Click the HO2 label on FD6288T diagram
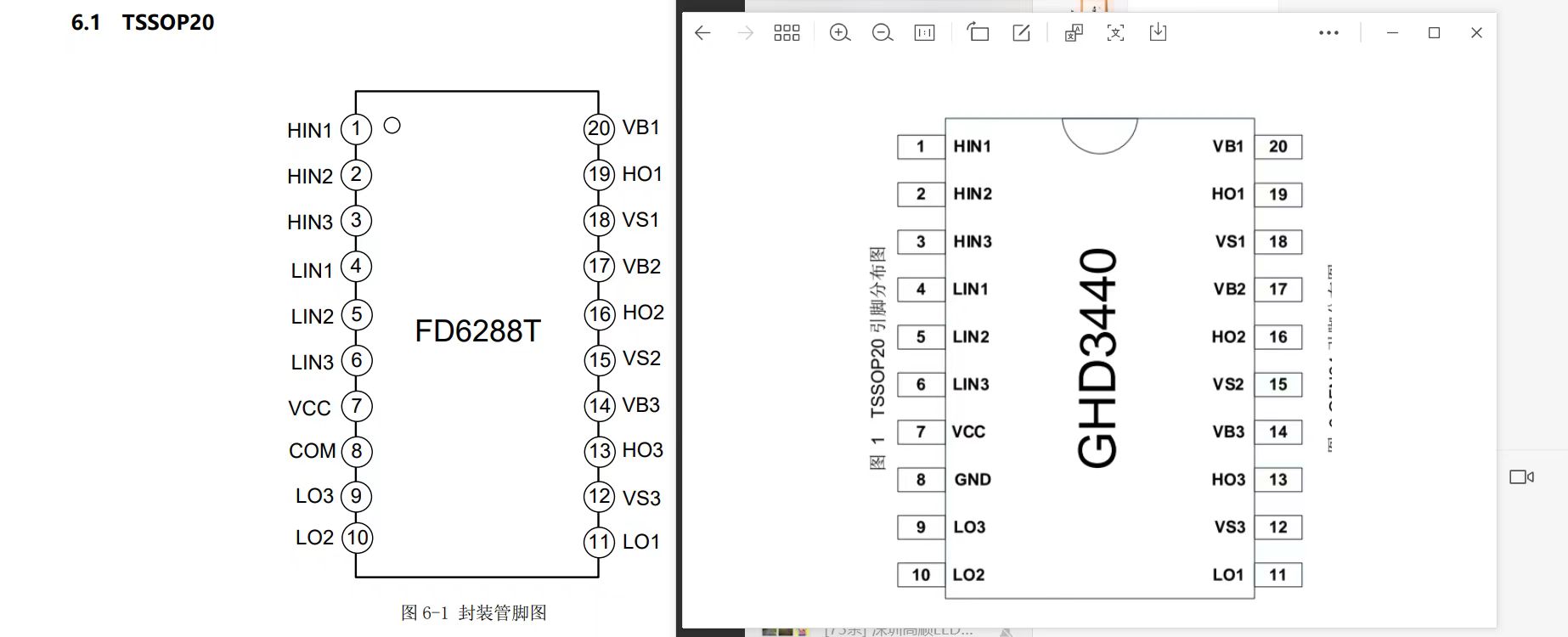 pyautogui.click(x=643, y=313)
